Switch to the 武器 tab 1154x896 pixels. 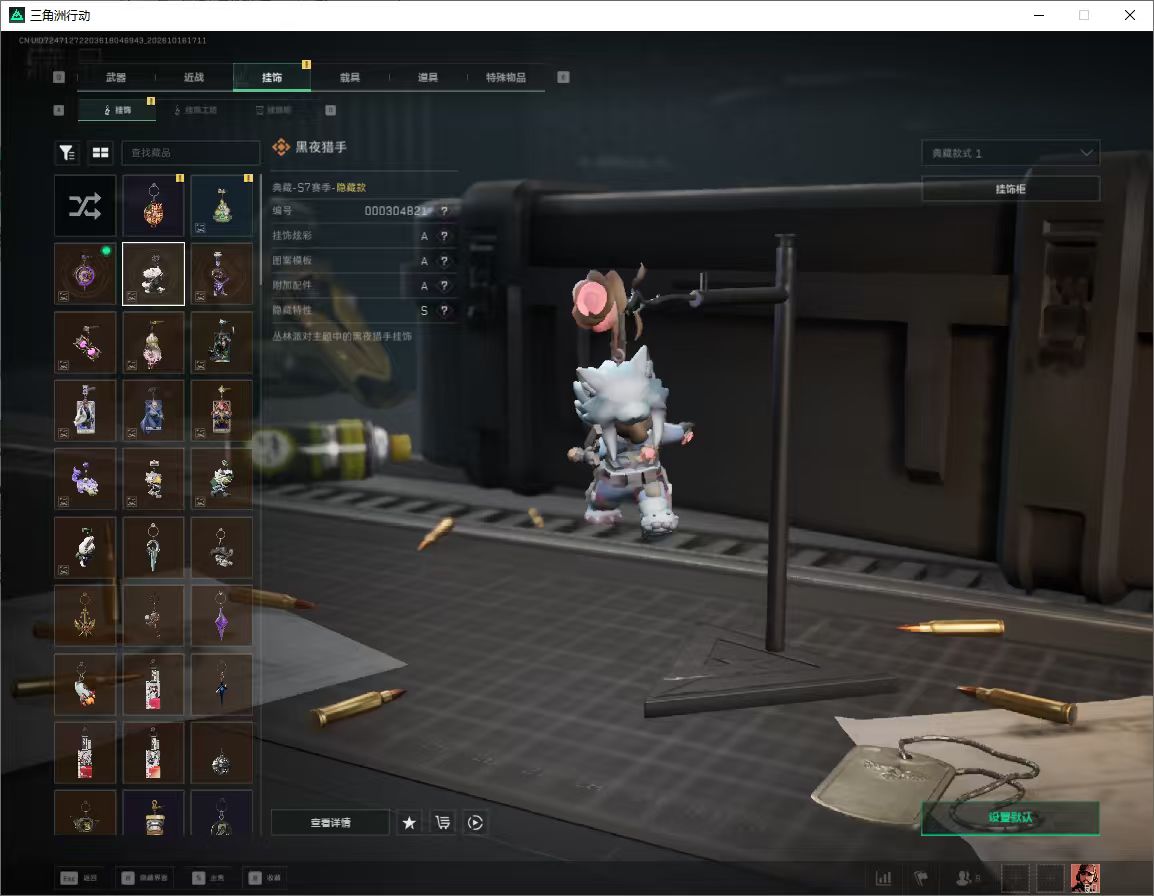(116, 77)
